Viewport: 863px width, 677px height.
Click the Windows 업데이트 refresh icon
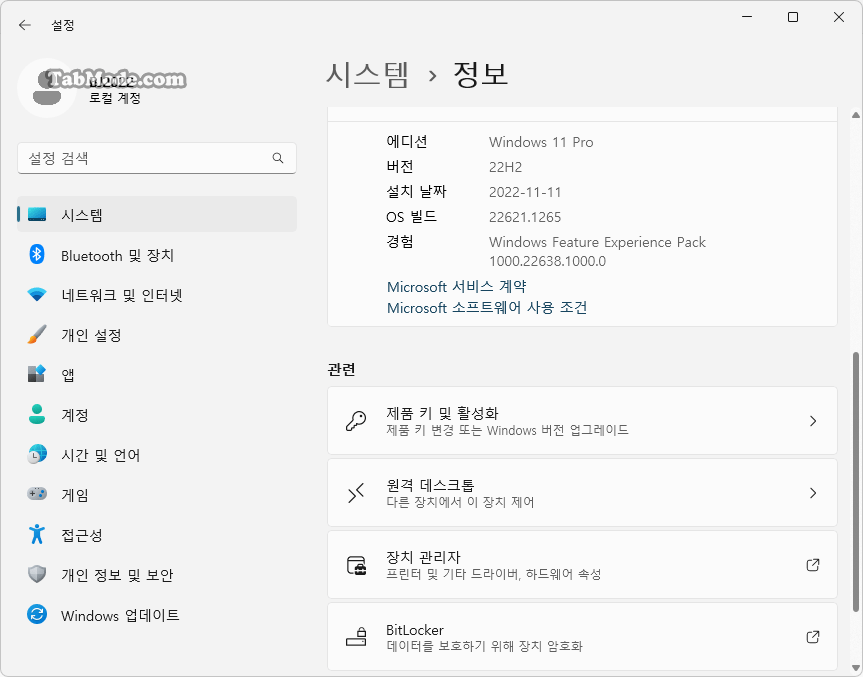(37, 614)
